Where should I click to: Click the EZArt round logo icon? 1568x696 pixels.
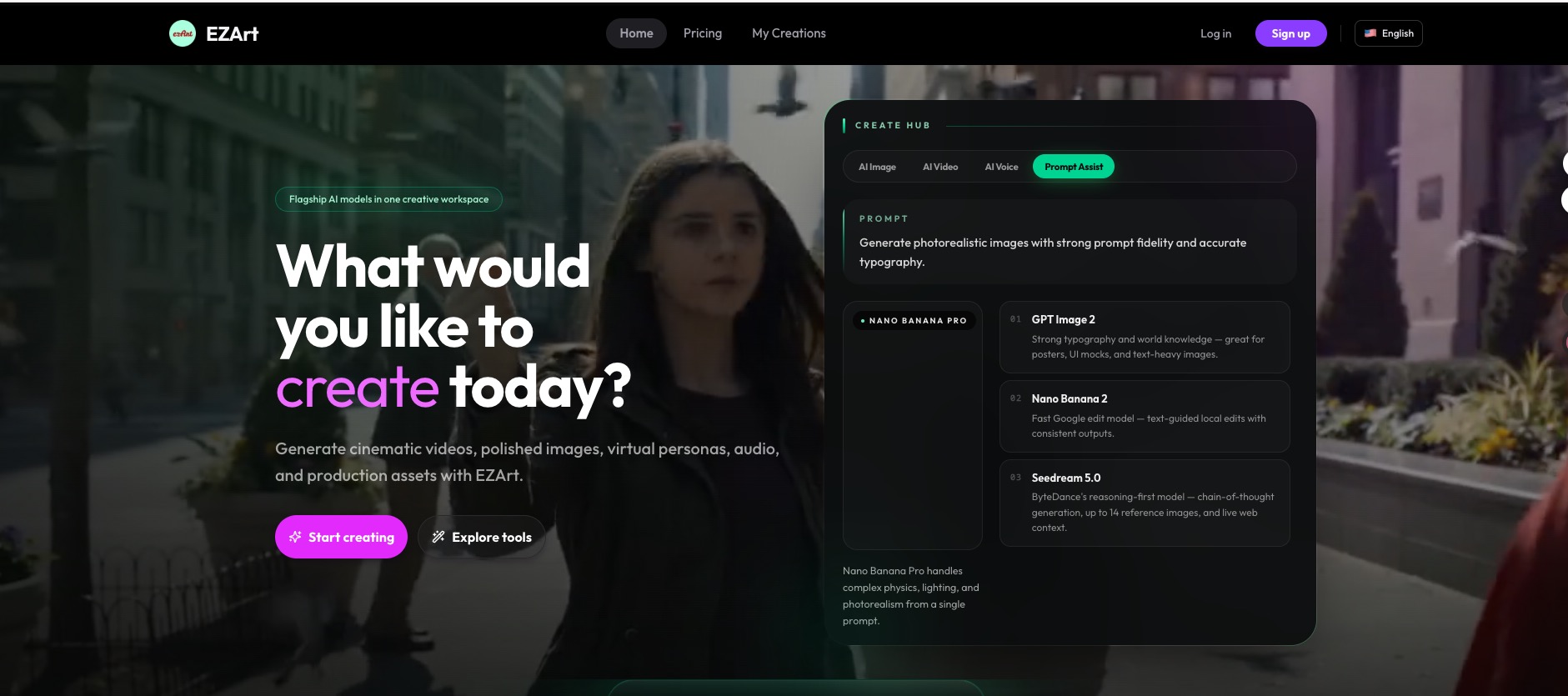click(x=183, y=33)
